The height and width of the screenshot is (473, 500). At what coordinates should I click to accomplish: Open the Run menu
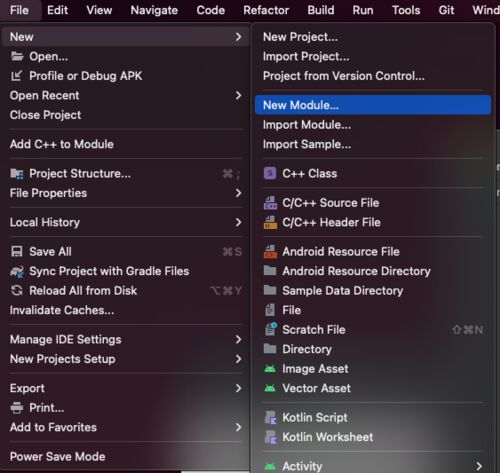[363, 10]
